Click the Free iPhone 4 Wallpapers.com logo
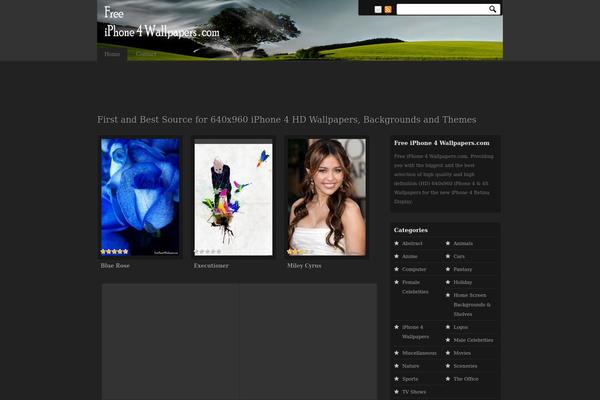This screenshot has height=400, width=600. point(161,23)
